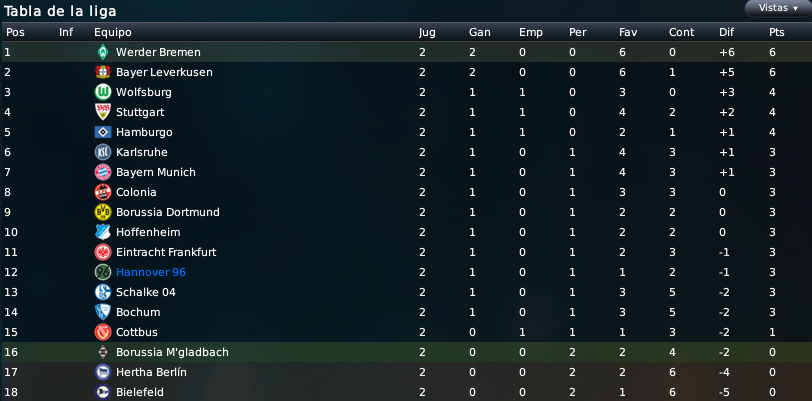This screenshot has width=812, height=401.
Task: Click the Bielefeld team name
Action: pyautogui.click(x=140, y=392)
